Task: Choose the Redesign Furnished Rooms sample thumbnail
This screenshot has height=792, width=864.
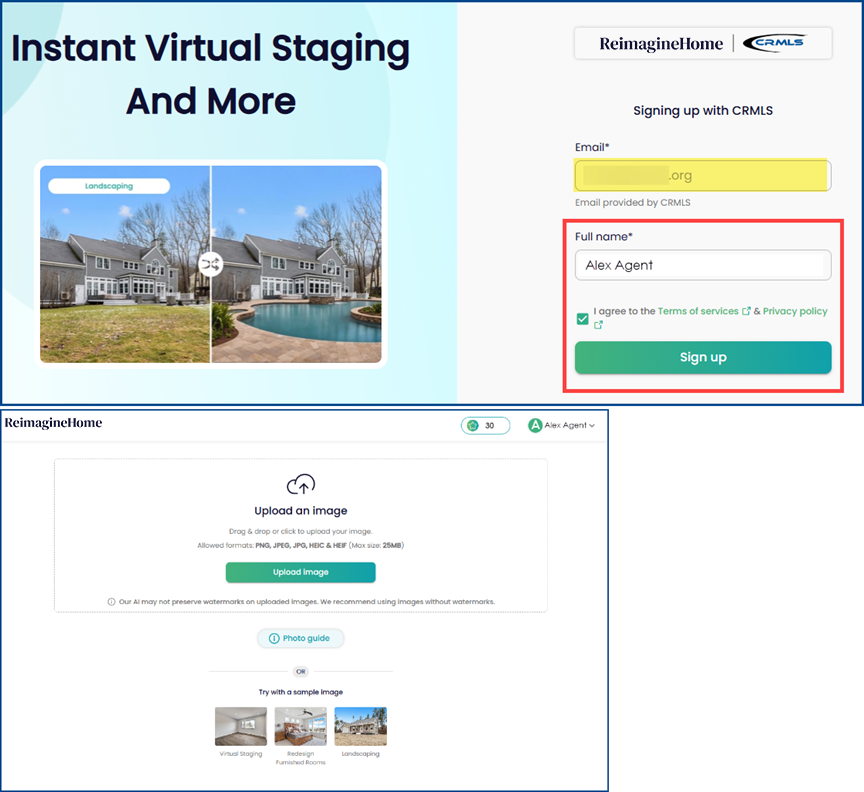Action: point(301,726)
